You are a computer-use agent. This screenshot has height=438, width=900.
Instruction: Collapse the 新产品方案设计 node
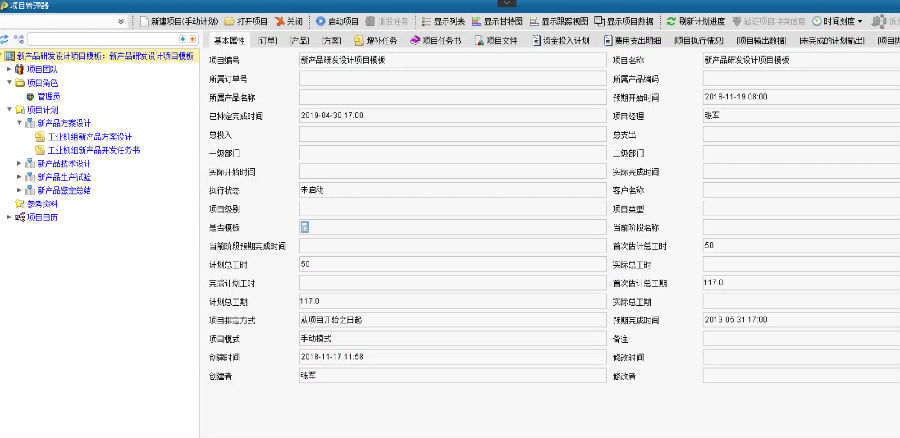(19, 123)
